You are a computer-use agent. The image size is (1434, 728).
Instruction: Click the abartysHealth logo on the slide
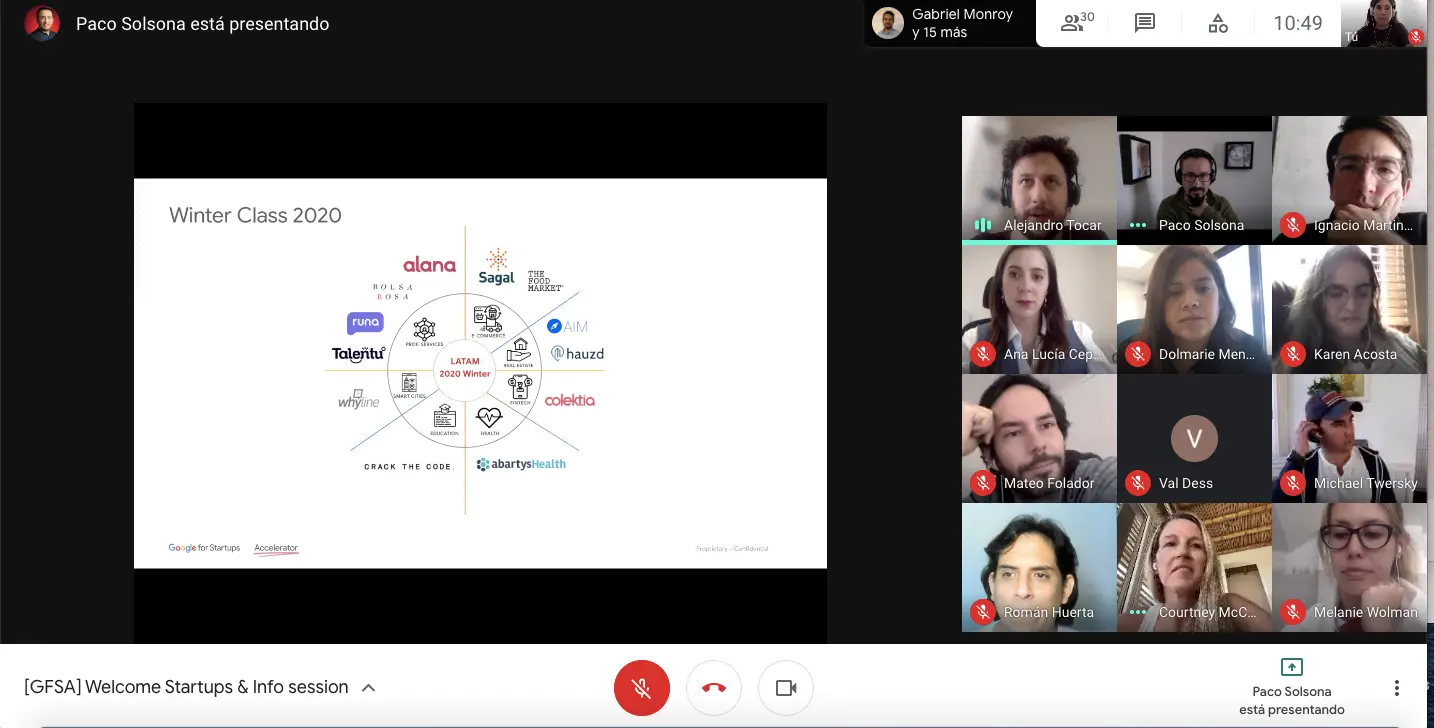click(x=521, y=464)
